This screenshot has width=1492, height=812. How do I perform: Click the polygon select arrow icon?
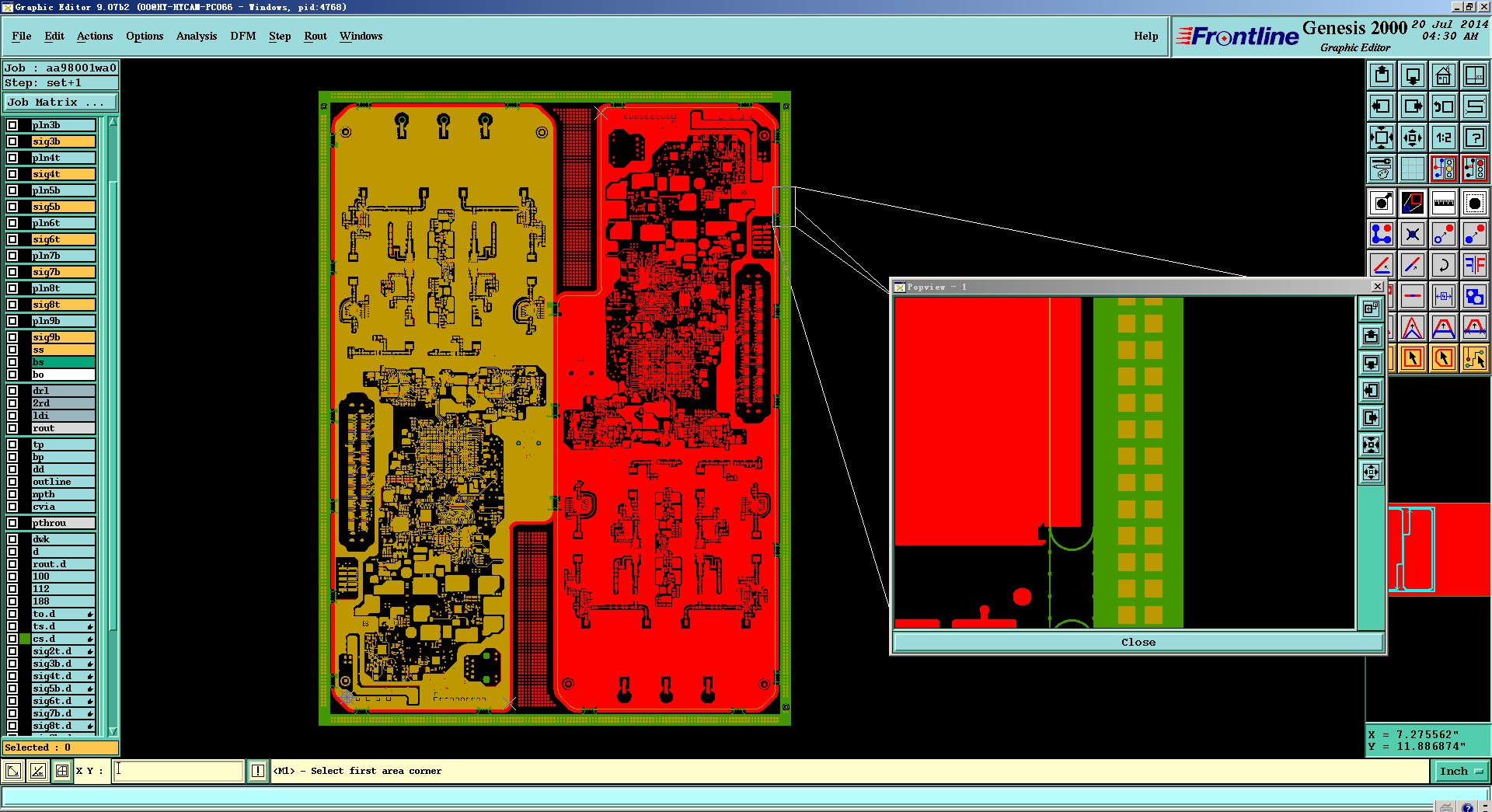coord(1444,358)
